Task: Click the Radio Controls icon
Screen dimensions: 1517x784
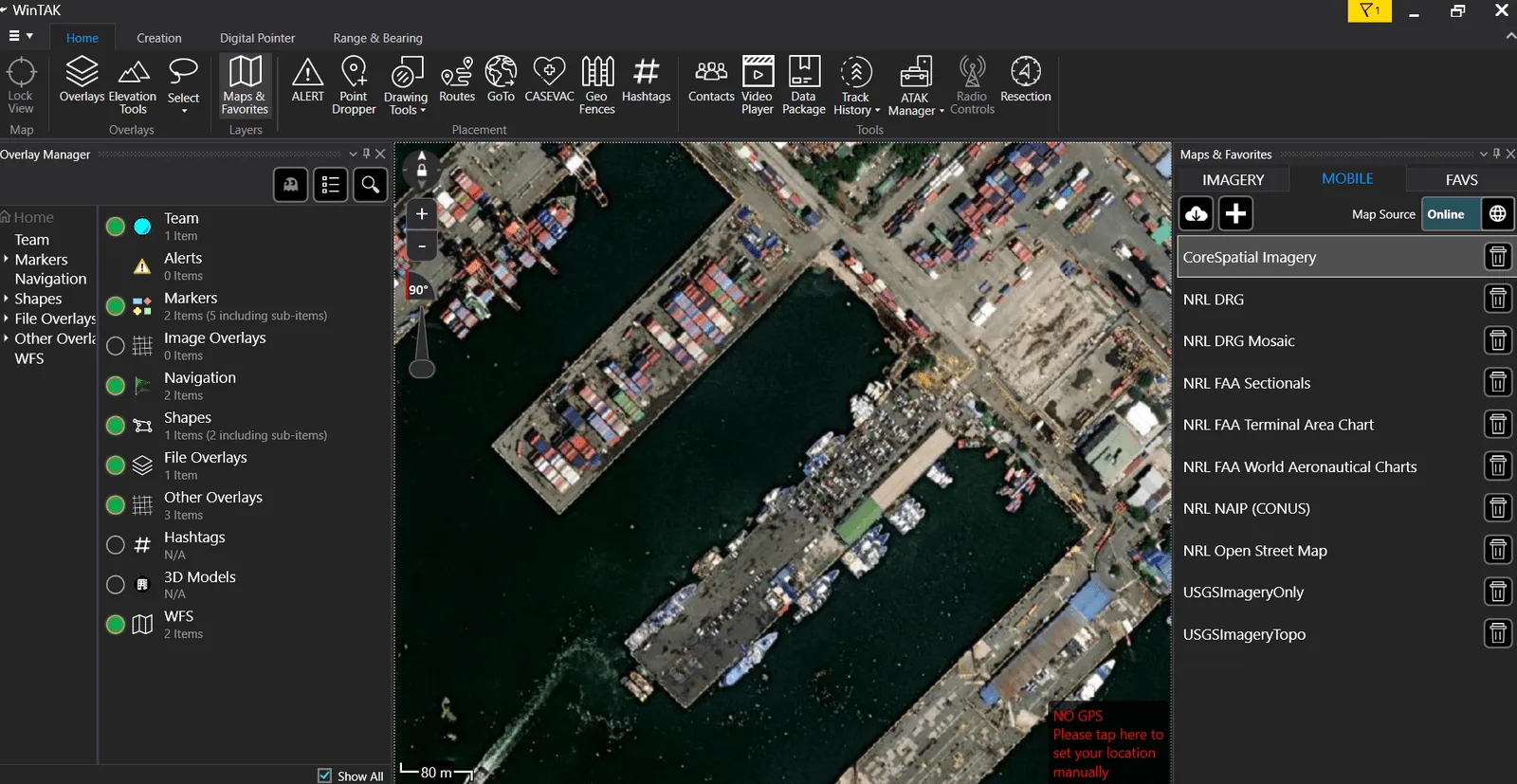Action: tap(972, 71)
